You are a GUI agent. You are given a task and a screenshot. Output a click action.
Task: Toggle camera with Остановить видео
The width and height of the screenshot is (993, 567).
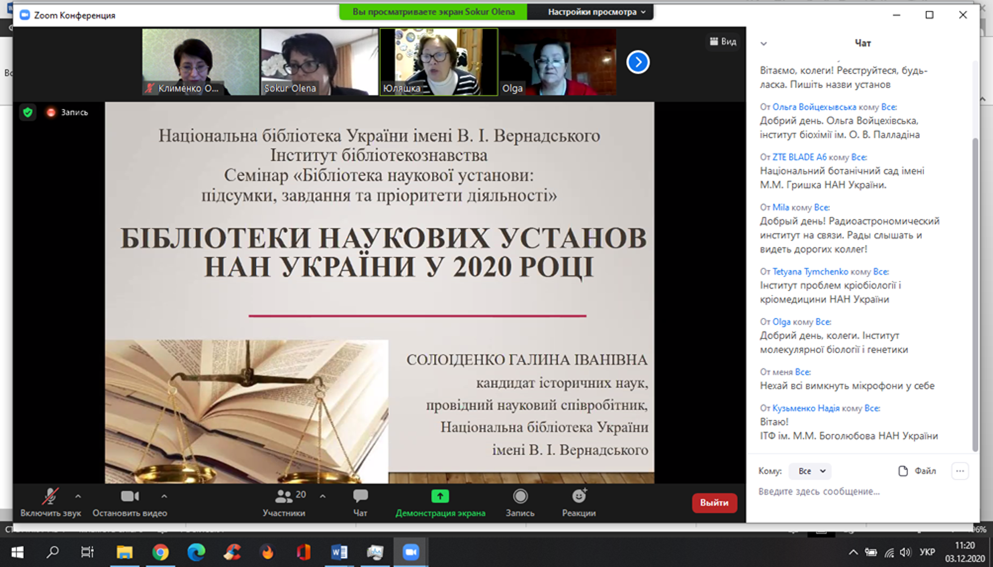pyautogui.click(x=129, y=501)
